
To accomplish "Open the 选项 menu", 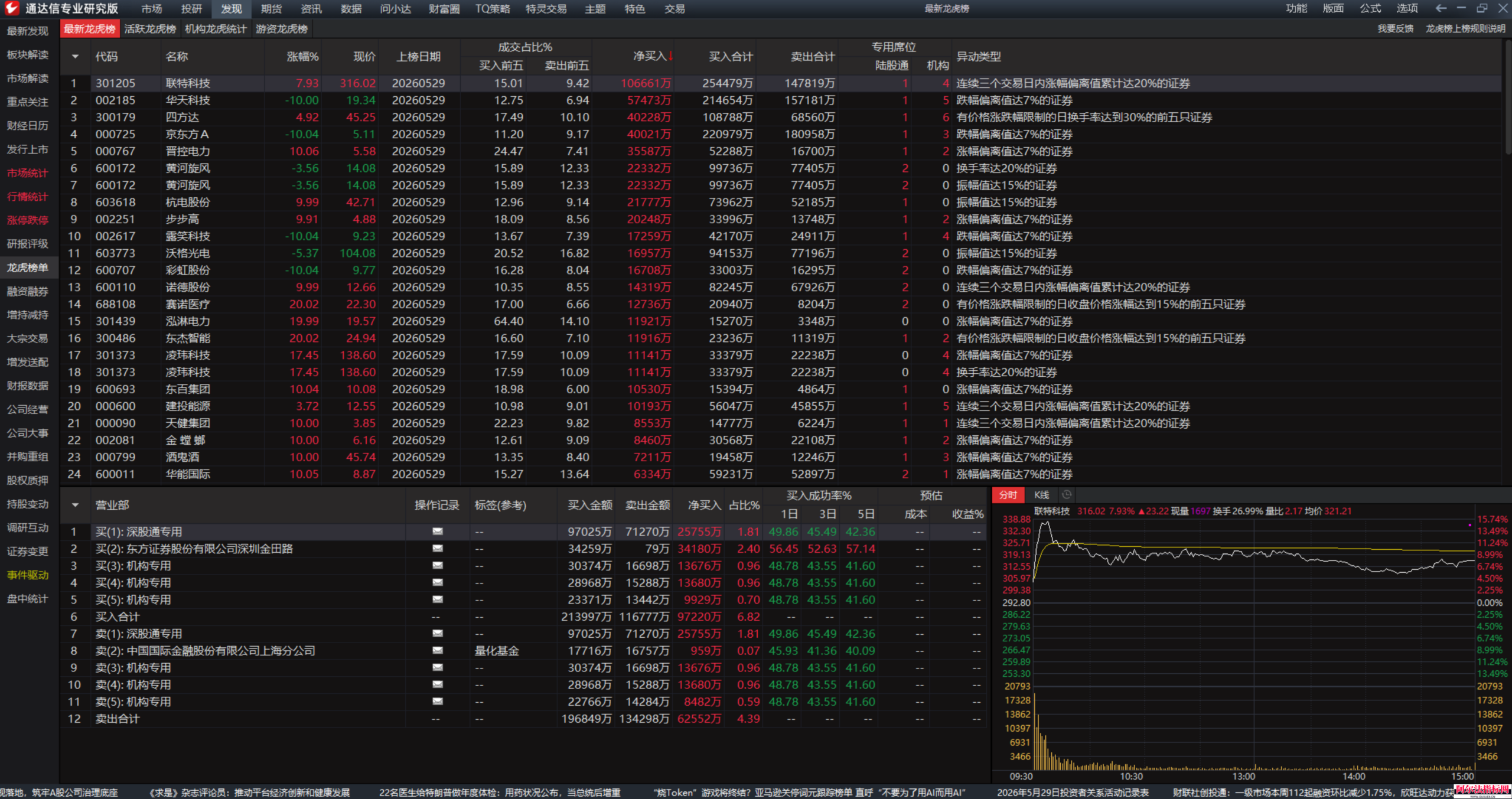I will (x=1407, y=8).
